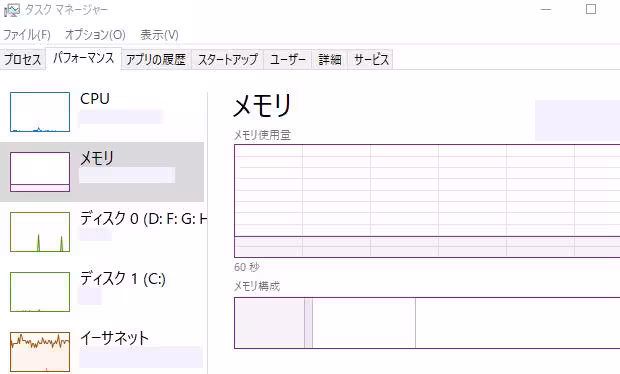Select ディスク 1 (C:) entry
This screenshot has width=620, height=374.
[102, 292]
